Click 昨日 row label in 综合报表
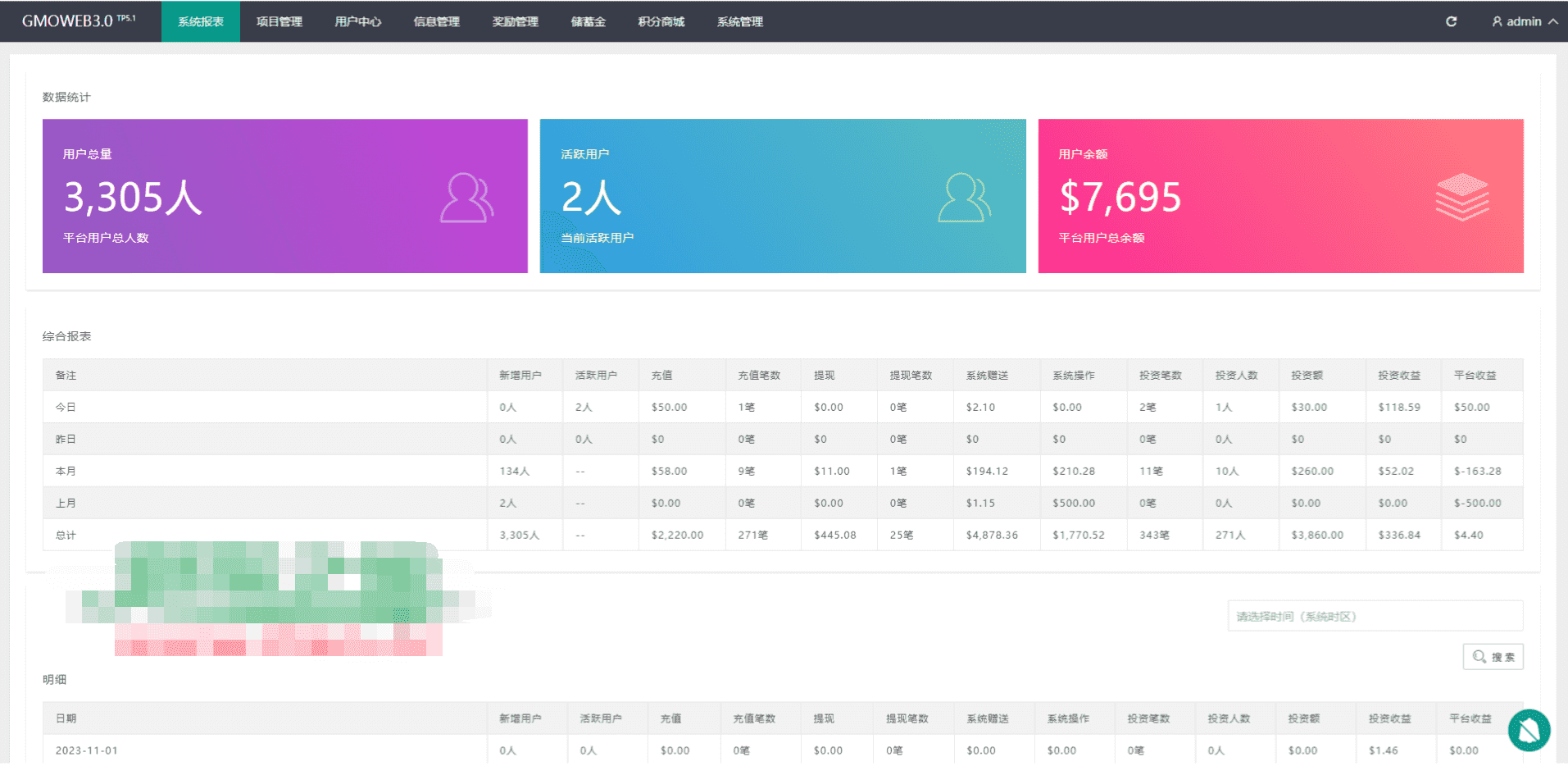The width and height of the screenshot is (1568, 766). [x=66, y=439]
